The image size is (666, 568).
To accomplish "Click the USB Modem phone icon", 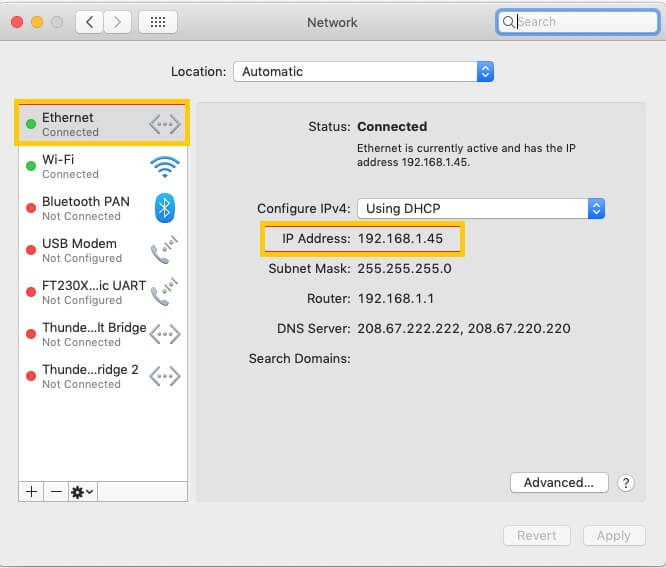I will pyautogui.click(x=164, y=250).
